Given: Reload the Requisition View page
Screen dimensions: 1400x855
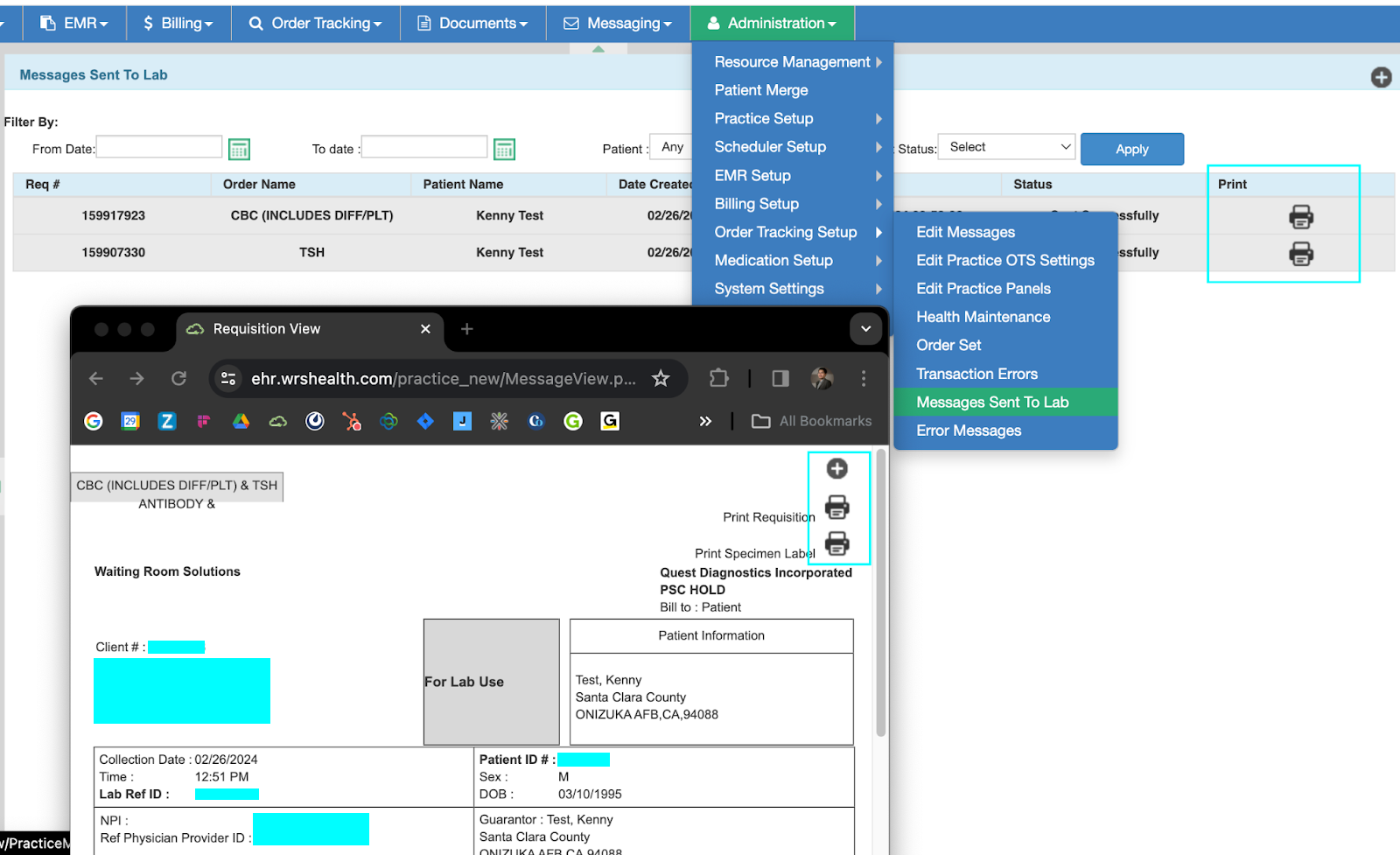Looking at the screenshot, I should click(x=178, y=378).
